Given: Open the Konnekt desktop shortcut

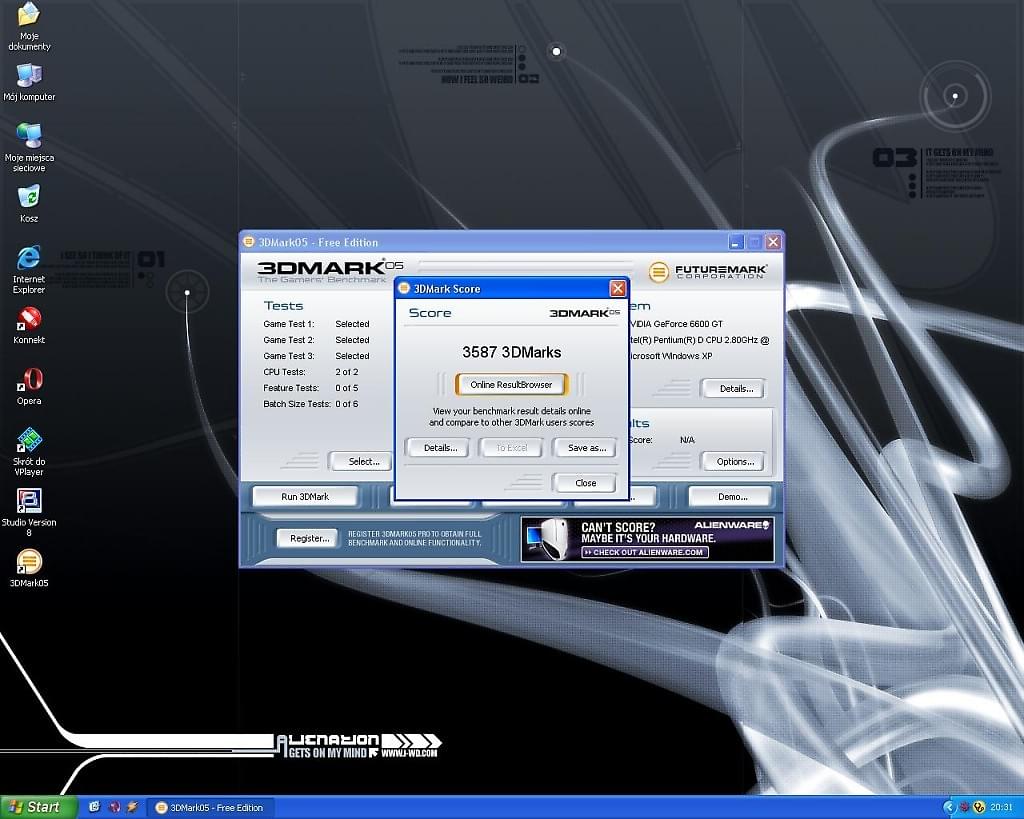Looking at the screenshot, I should pos(29,325).
